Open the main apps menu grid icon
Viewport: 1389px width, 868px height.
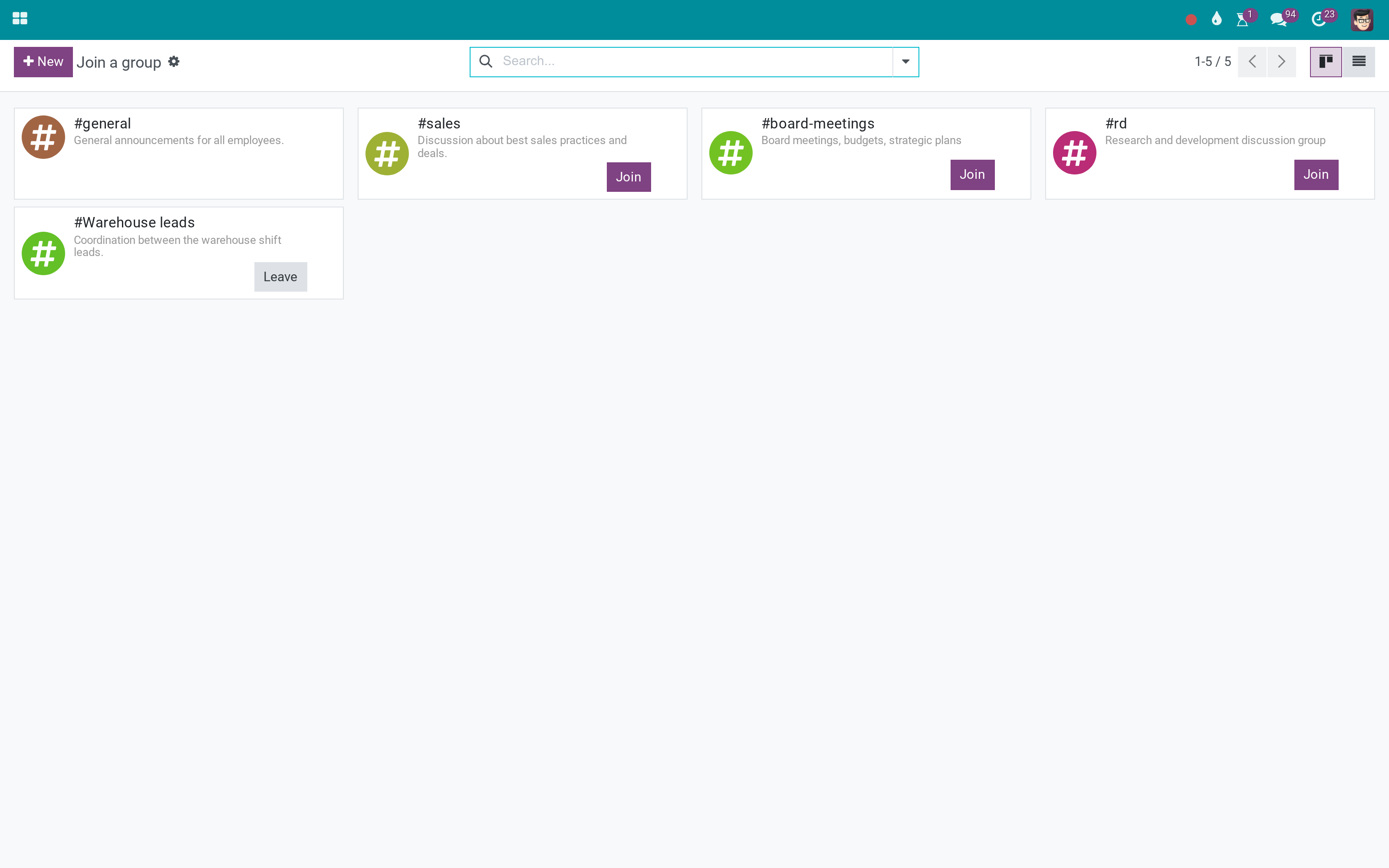click(20, 19)
